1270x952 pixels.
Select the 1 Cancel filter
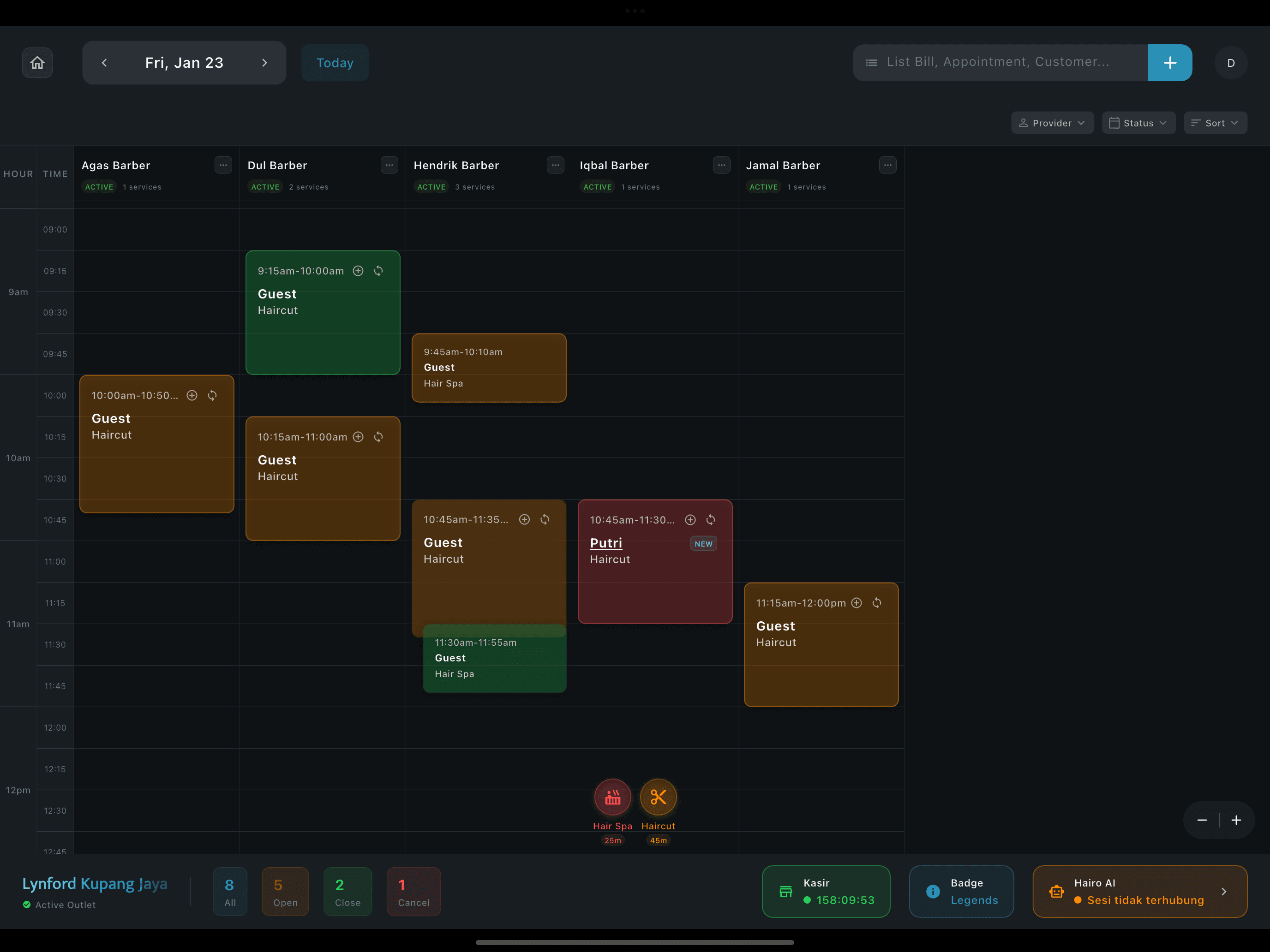point(413,891)
